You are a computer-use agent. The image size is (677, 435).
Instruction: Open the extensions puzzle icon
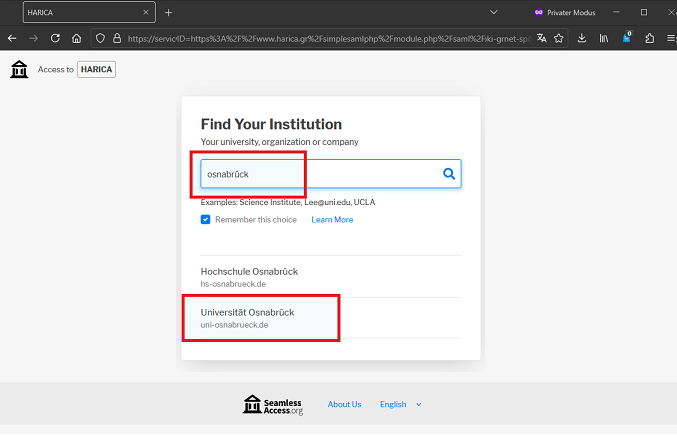(x=649, y=38)
